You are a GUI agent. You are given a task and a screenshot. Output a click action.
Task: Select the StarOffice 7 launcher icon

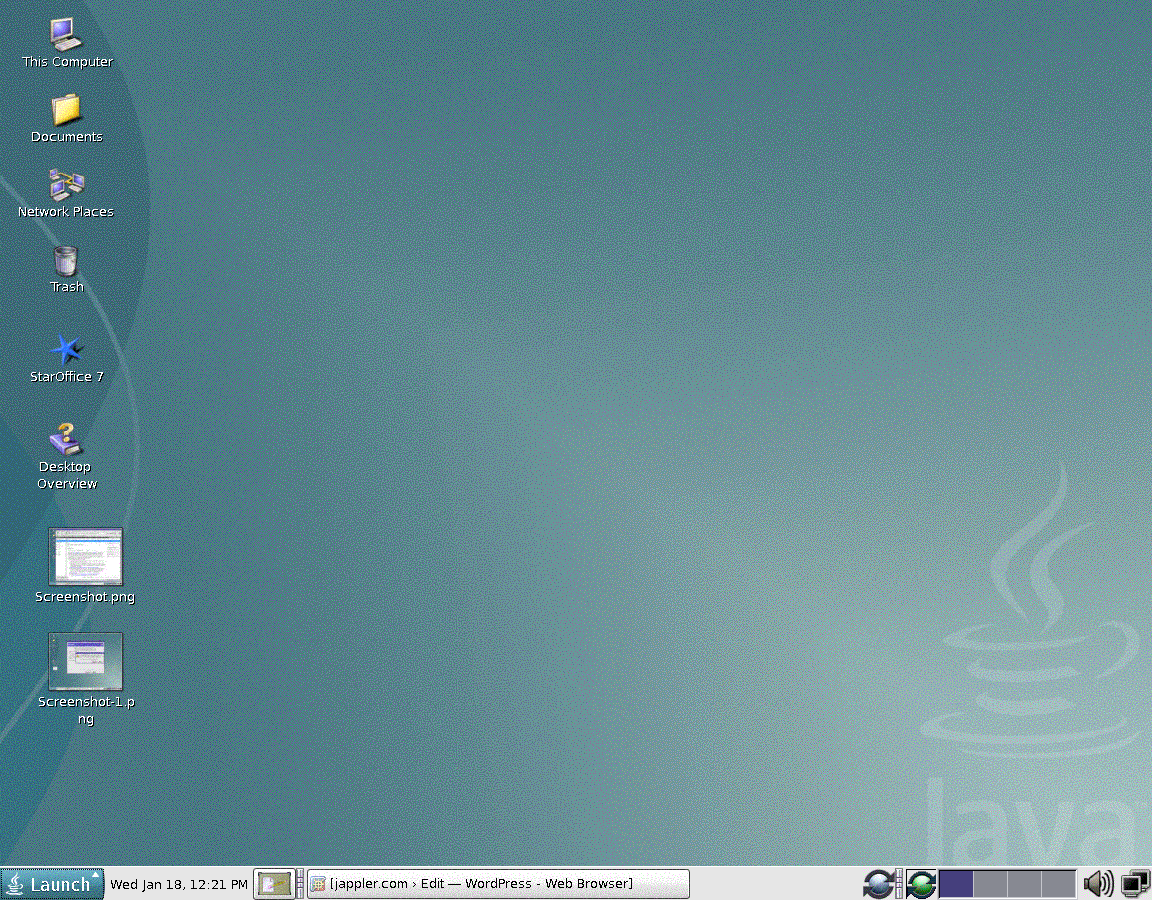67,349
